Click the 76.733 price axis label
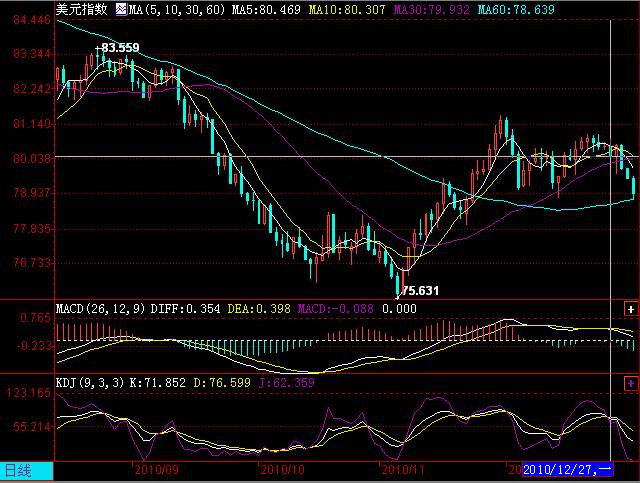The width and height of the screenshot is (640, 483). 32,263
